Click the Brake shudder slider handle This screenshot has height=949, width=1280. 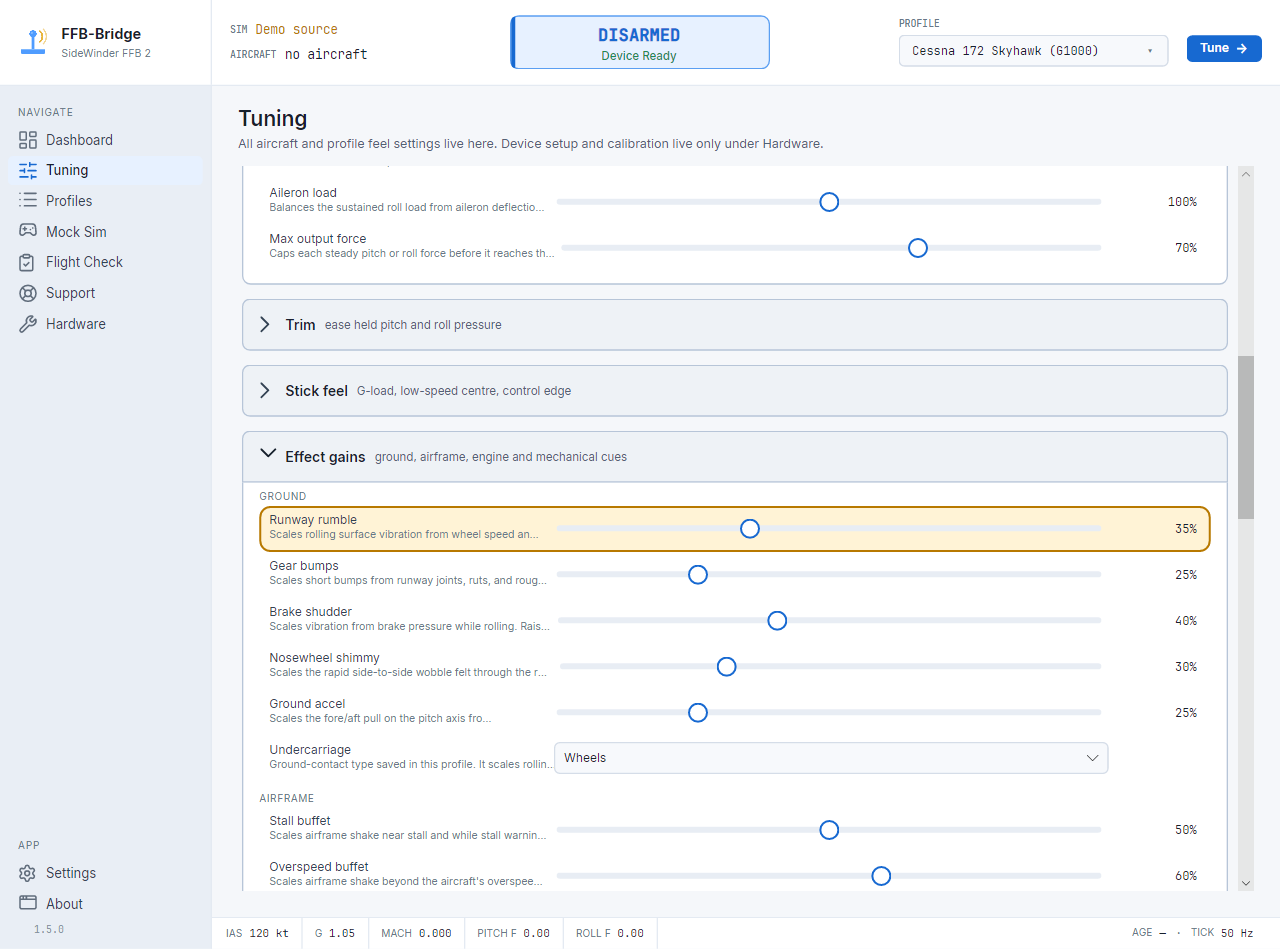[x=777, y=621]
